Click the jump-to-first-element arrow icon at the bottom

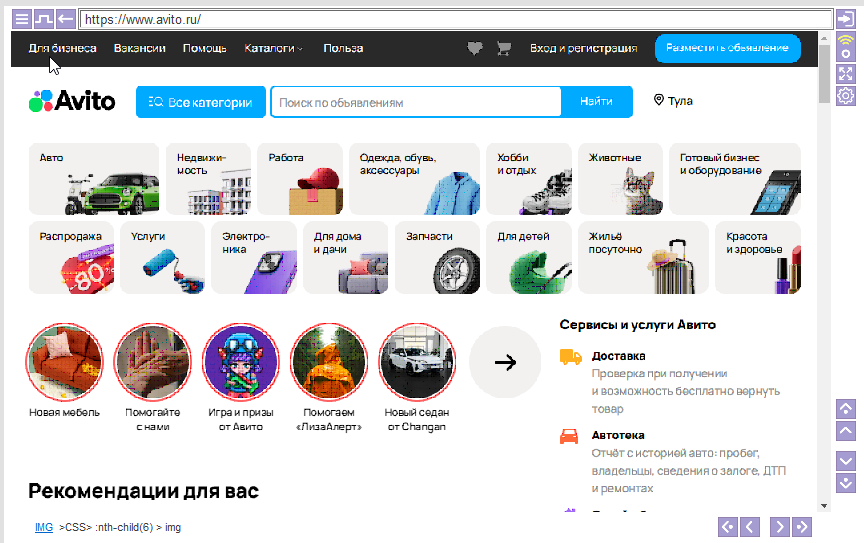[x=728, y=527]
